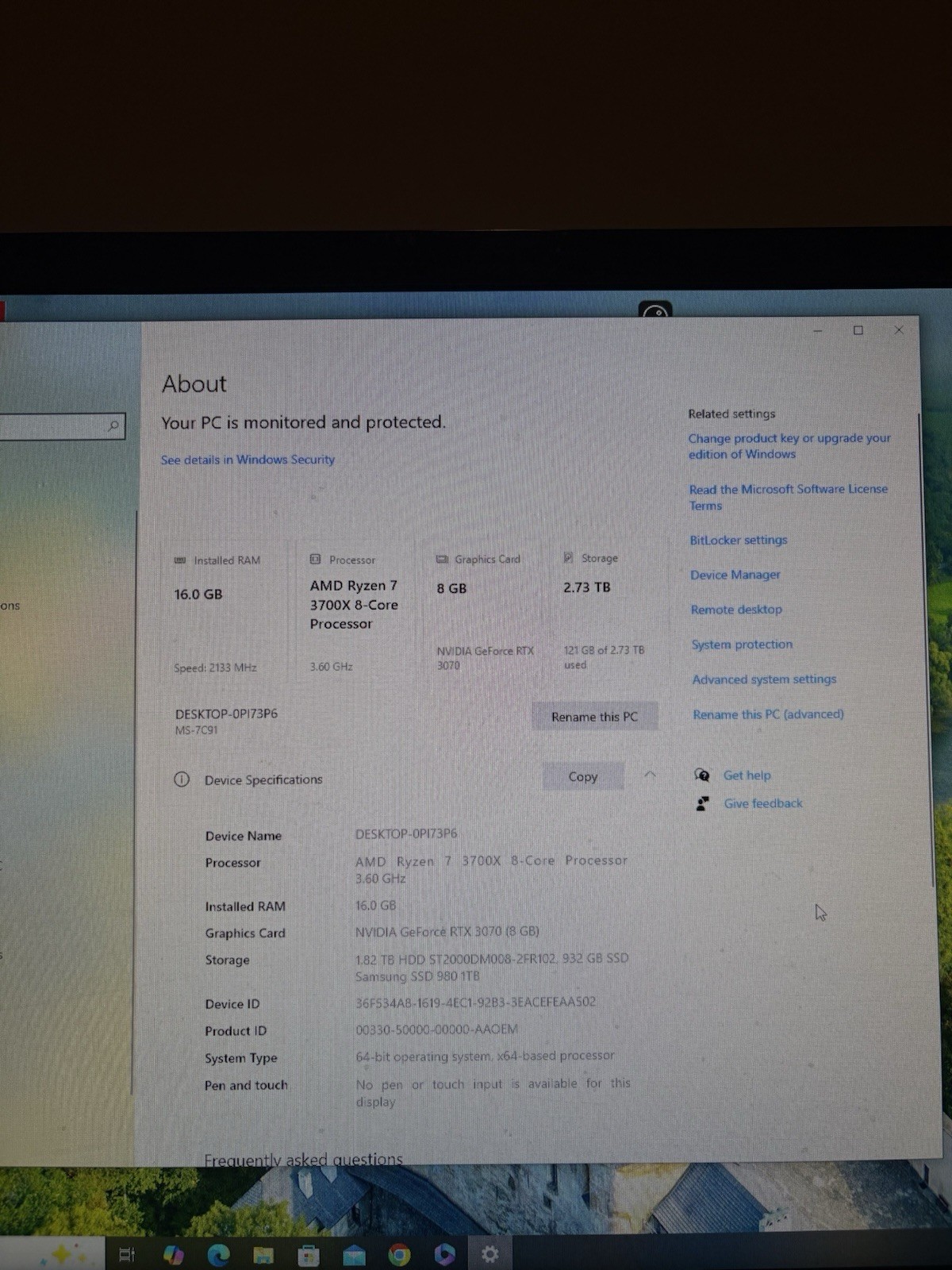Screen dimensions: 952x1270
Task: Open Device Manager link
Action: point(735,575)
